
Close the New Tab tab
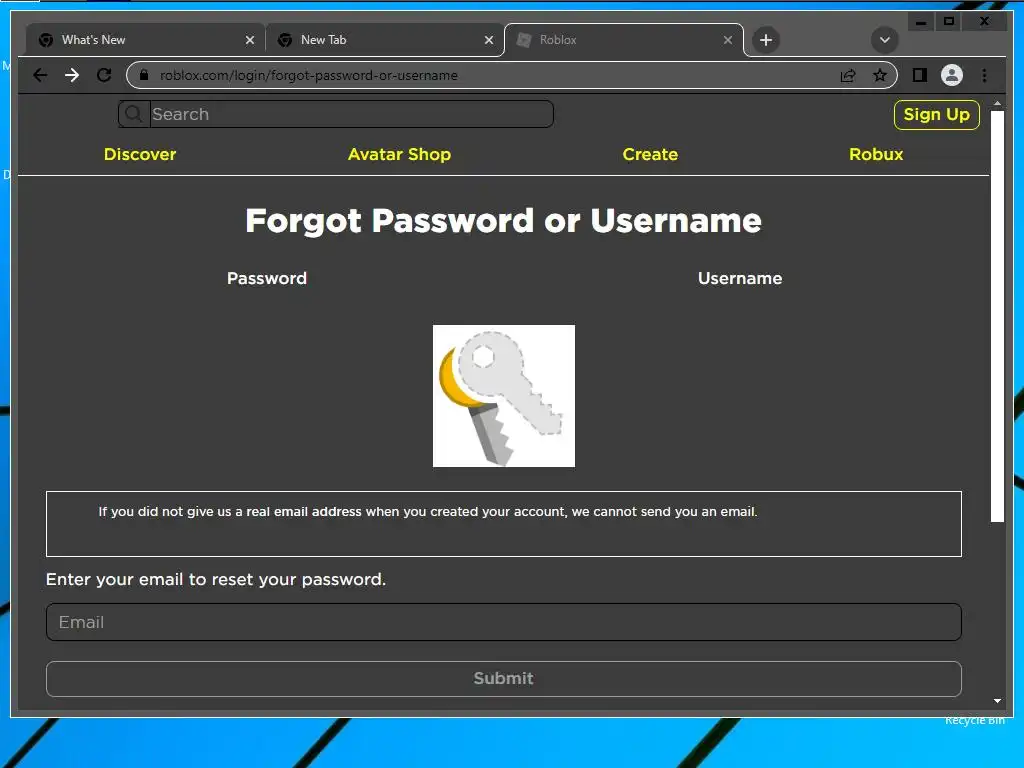point(488,40)
